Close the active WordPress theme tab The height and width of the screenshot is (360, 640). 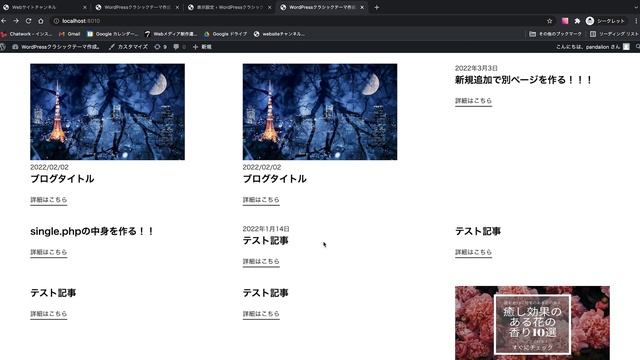click(x=362, y=7)
